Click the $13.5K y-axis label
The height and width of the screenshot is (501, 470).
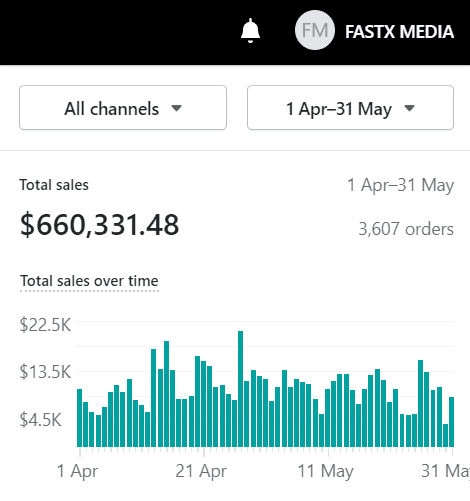(x=45, y=372)
